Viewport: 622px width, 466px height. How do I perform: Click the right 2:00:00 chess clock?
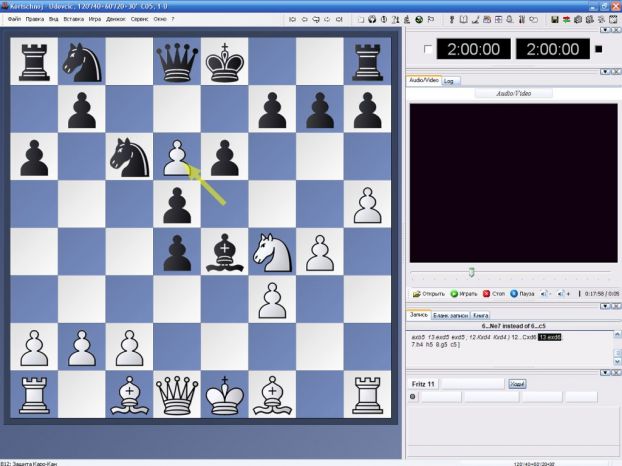tap(553, 50)
